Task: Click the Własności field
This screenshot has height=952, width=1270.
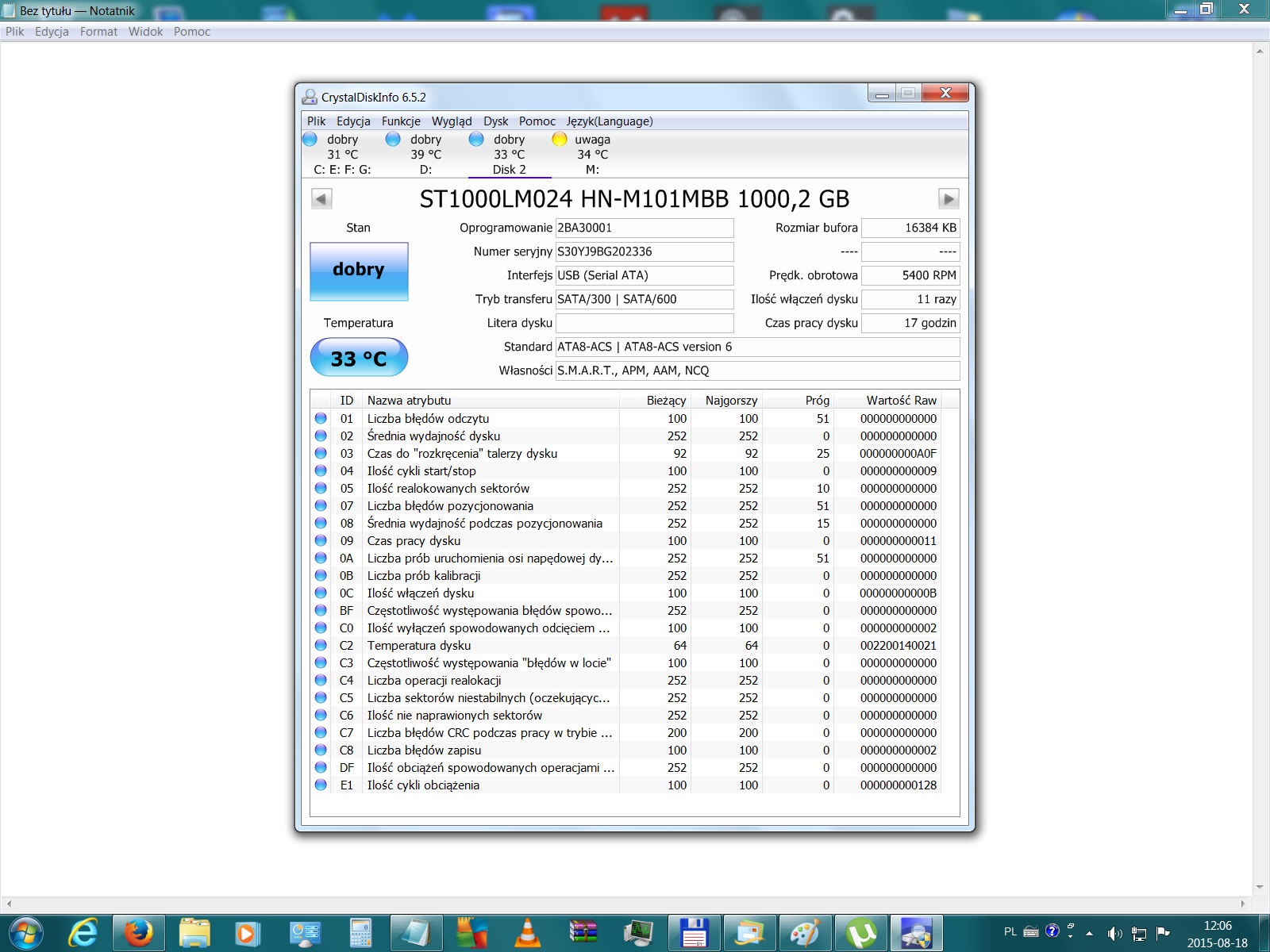Action: tap(757, 370)
